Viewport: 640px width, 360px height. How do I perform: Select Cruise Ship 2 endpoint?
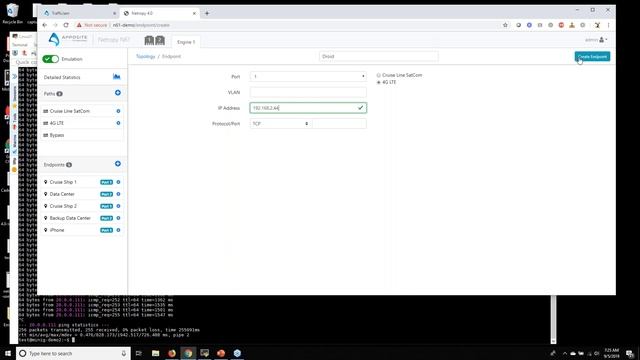63,206
